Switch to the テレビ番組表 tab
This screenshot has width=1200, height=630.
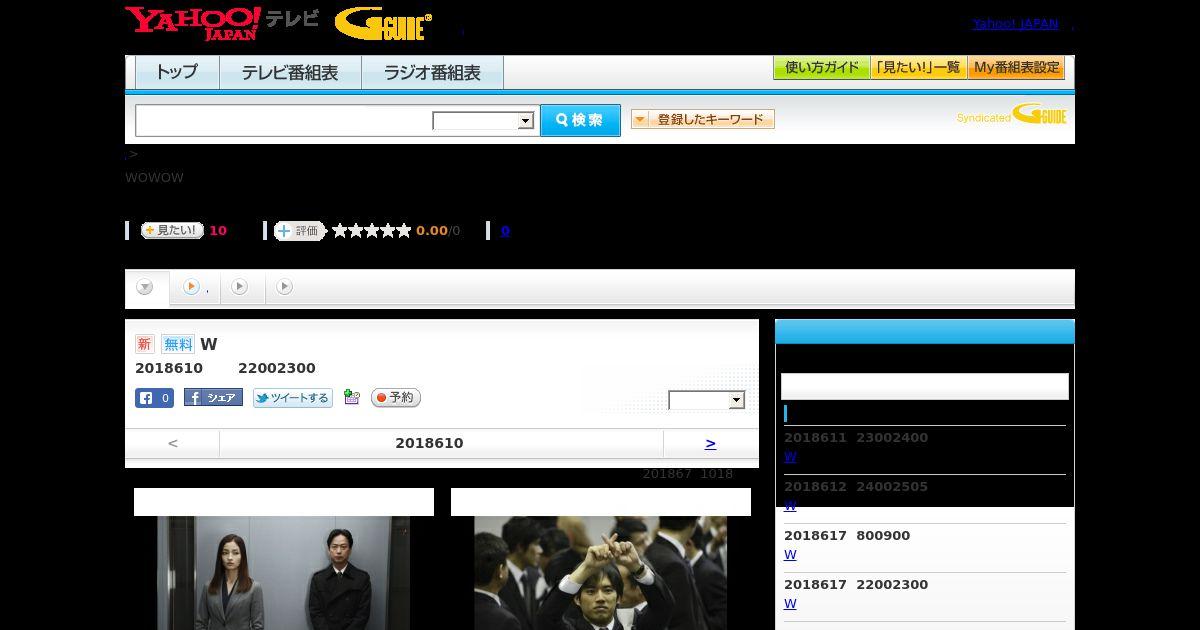[290, 72]
